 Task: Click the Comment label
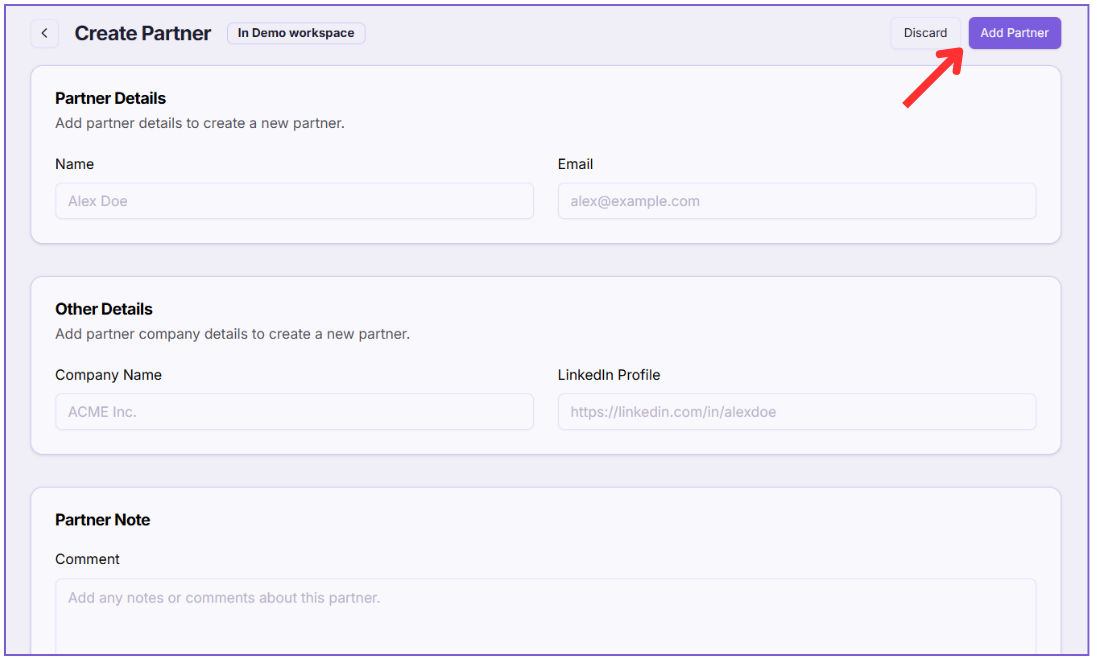tap(87, 559)
